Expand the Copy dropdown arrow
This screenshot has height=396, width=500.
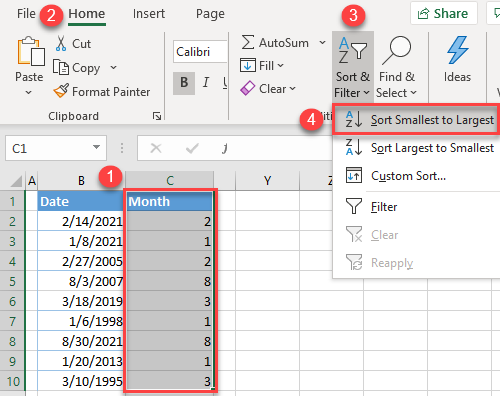click(x=113, y=67)
